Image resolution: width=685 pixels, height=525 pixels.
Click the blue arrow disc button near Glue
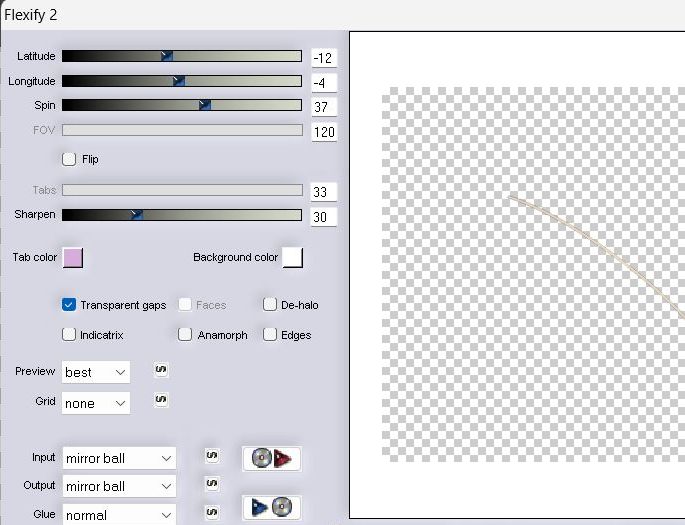pos(271,507)
